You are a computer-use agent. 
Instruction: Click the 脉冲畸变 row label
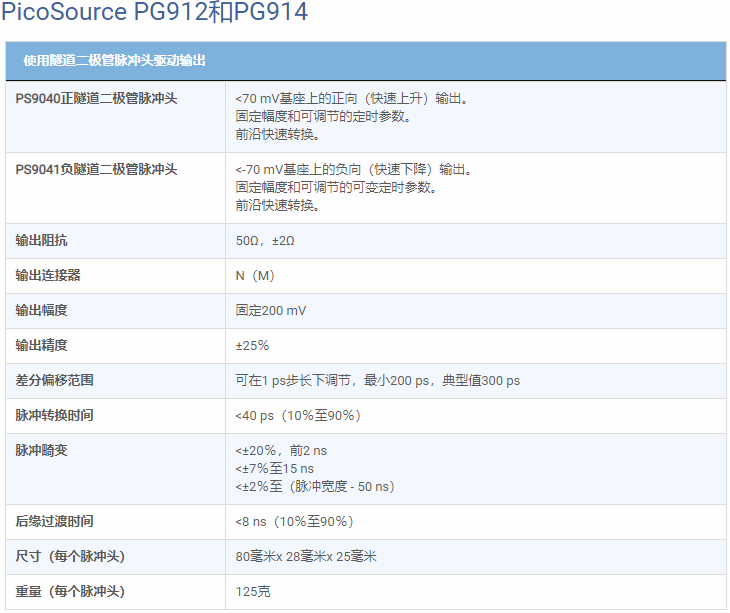42,450
